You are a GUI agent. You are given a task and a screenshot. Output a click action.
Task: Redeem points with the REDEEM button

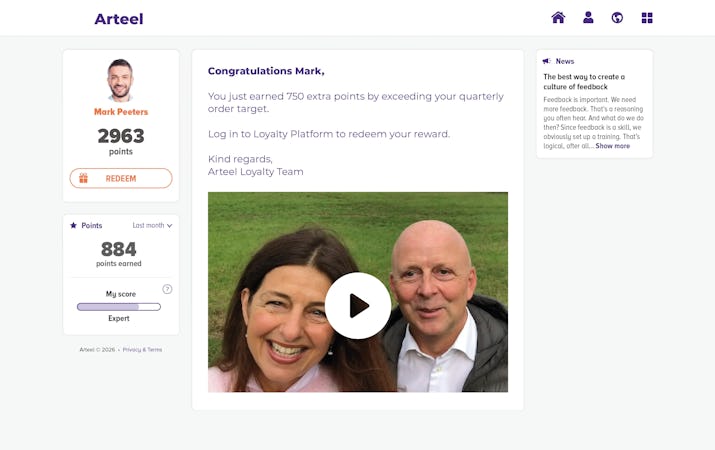click(121, 178)
